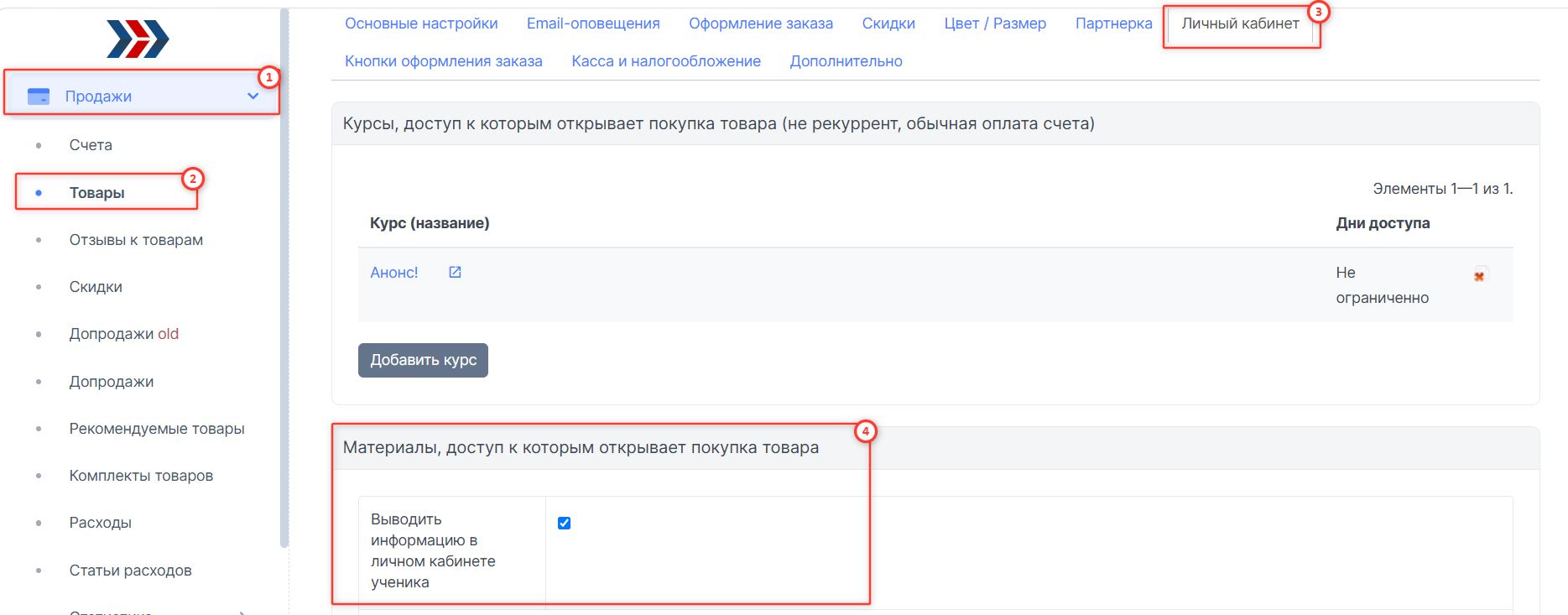Go to Комплекты товаров in sidebar
The width and height of the screenshot is (1568, 615).
click(x=141, y=476)
